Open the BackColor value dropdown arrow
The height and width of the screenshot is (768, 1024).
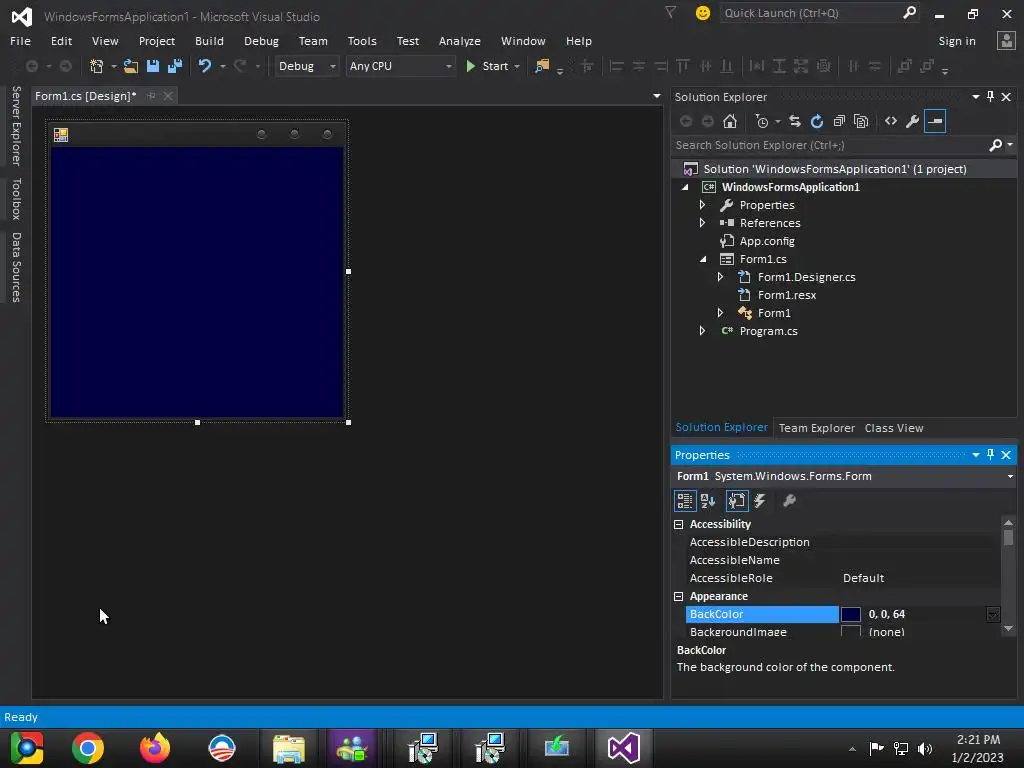click(x=993, y=615)
